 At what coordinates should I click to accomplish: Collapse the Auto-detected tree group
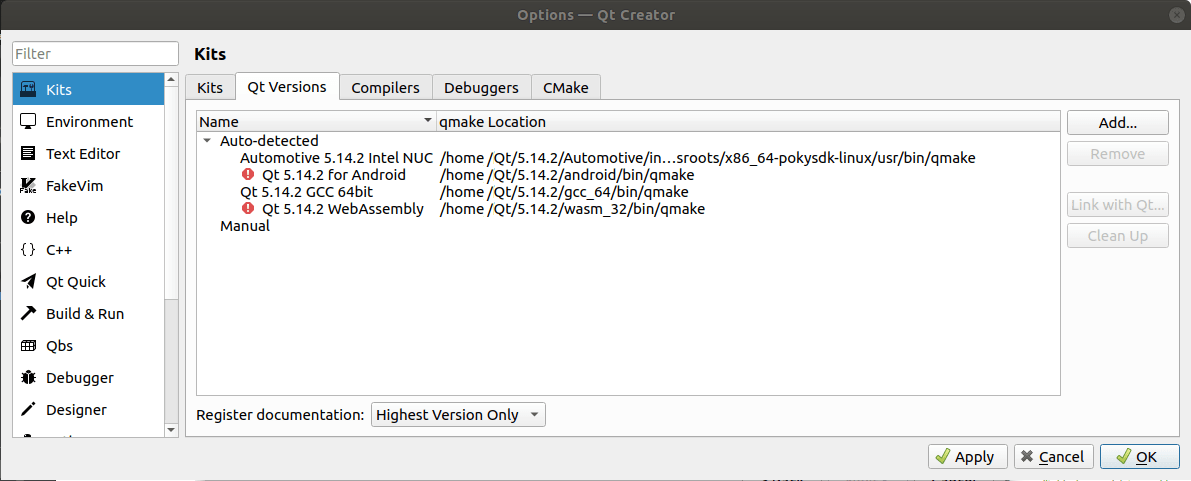click(x=207, y=141)
